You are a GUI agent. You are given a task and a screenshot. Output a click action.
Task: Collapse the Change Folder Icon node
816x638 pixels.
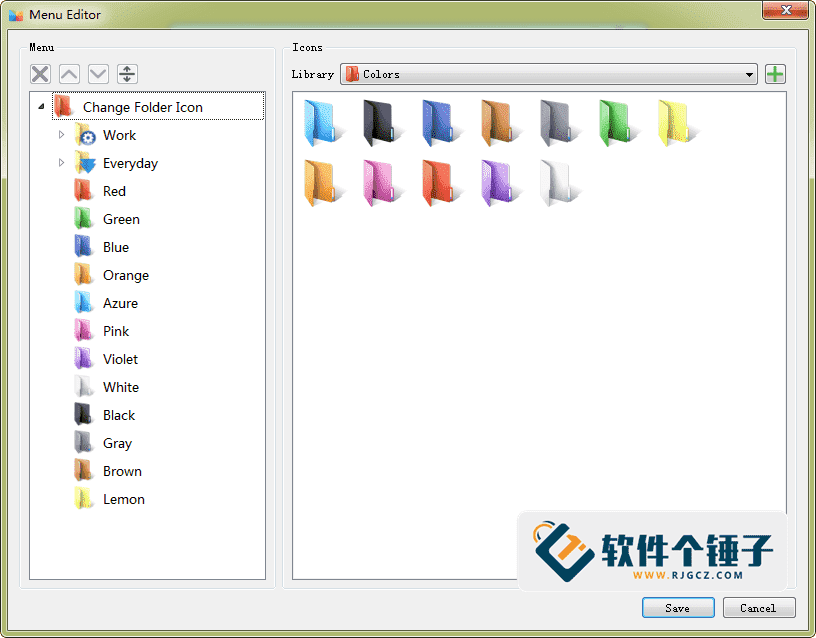pyautogui.click(x=40, y=106)
